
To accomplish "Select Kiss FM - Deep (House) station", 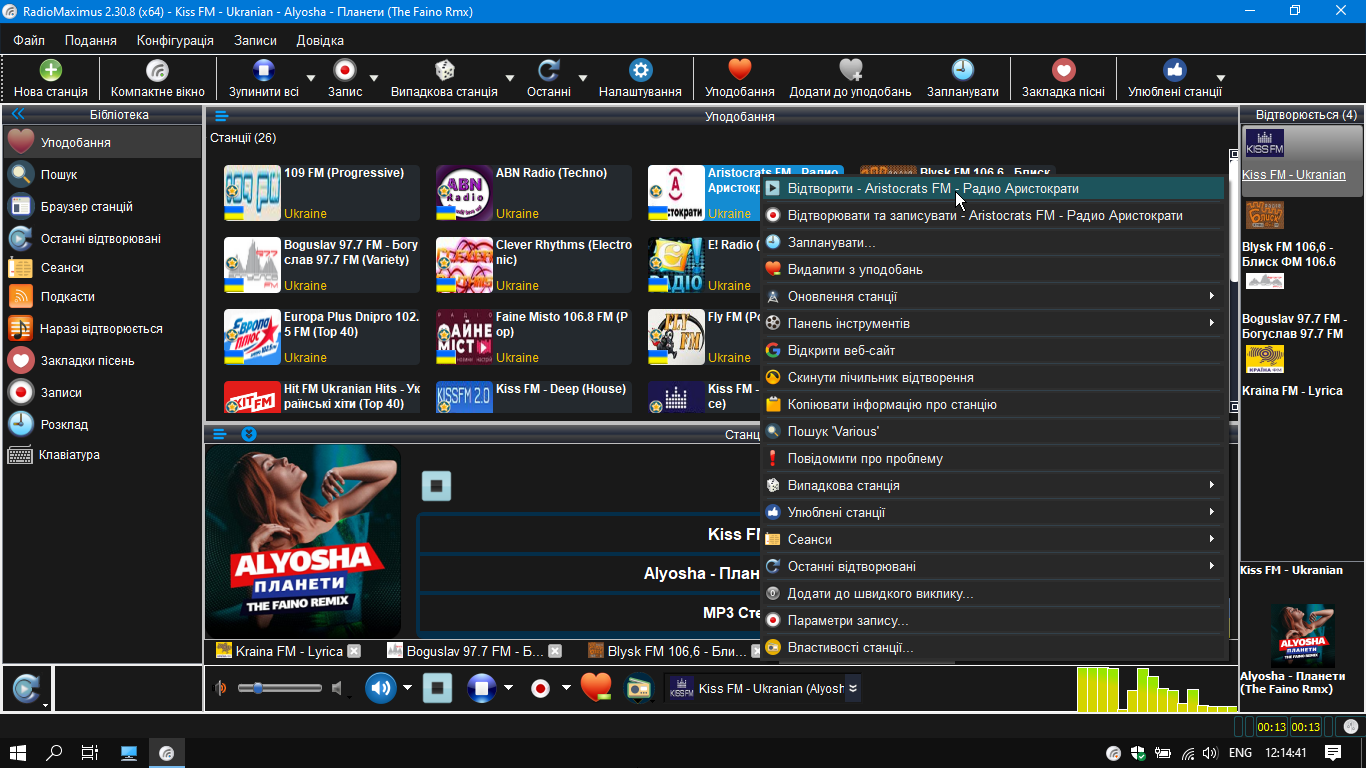I will click(x=534, y=397).
